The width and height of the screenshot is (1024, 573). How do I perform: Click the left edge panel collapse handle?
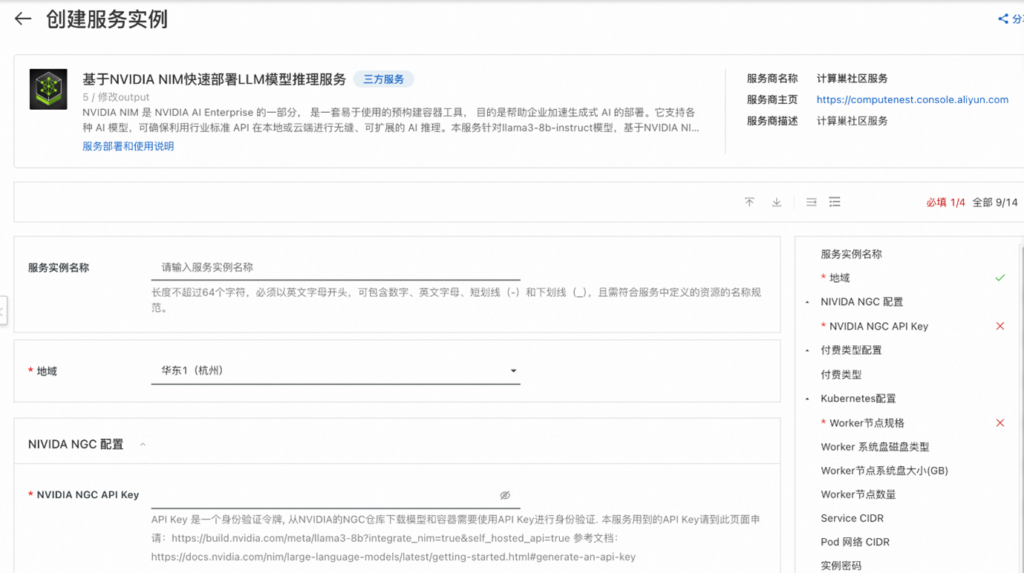[3, 310]
